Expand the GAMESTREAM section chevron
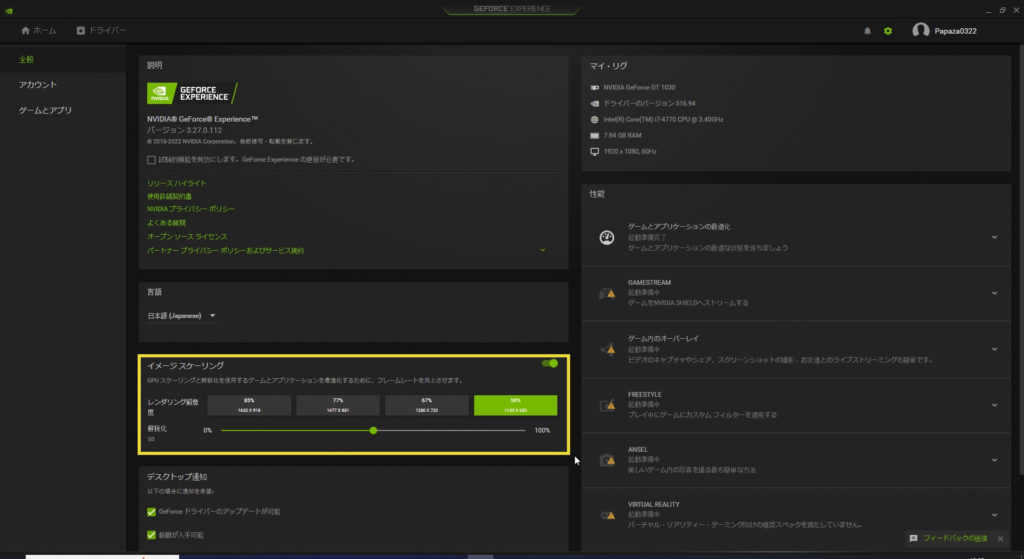 [x=994, y=293]
